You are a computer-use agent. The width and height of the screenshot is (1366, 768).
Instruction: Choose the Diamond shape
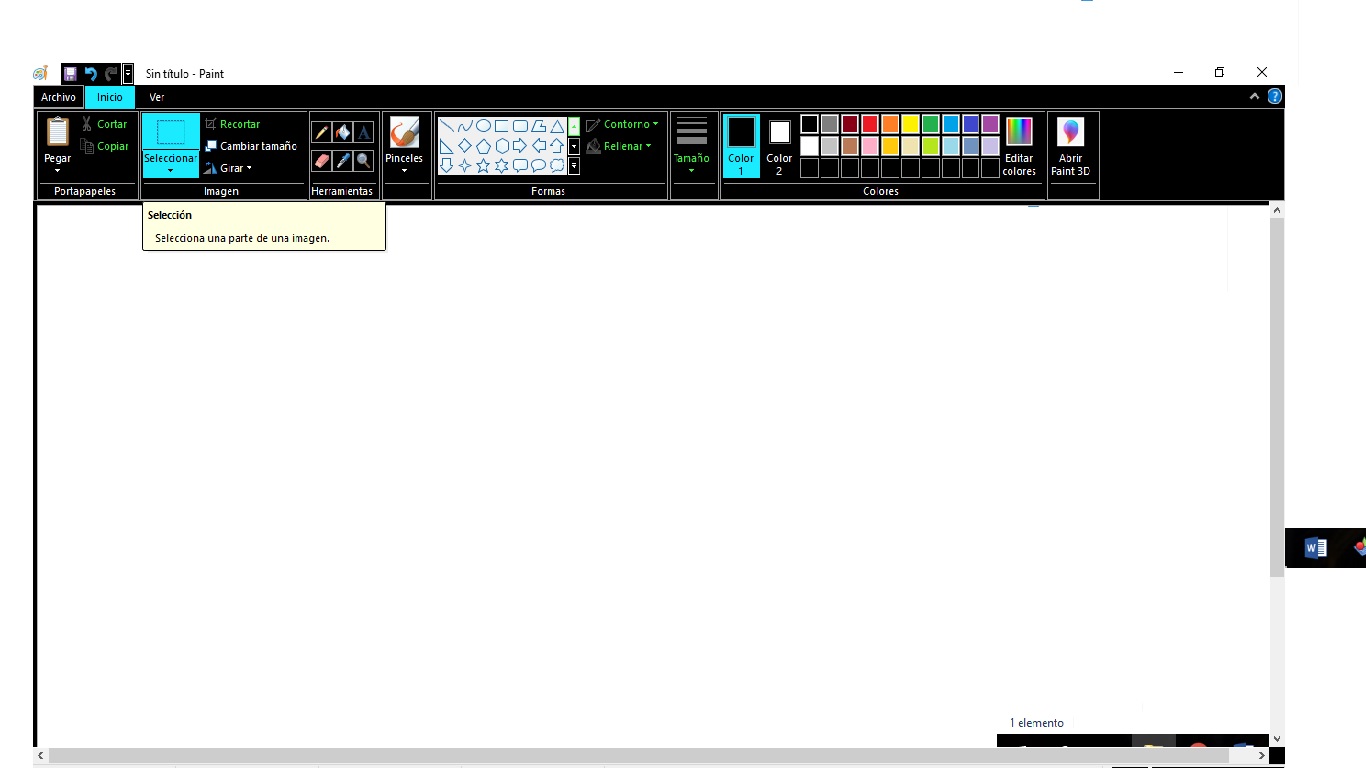(465, 146)
